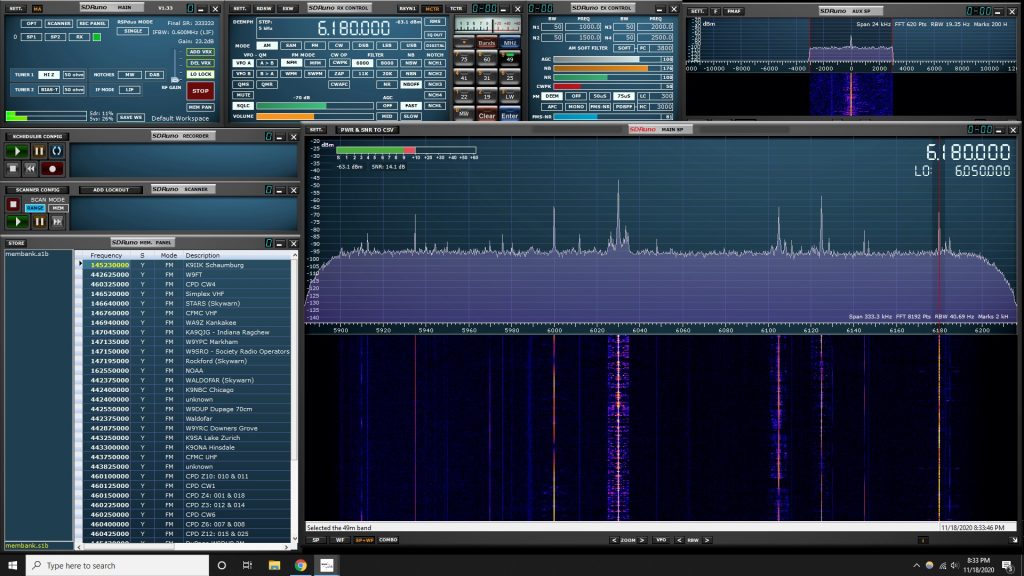This screenshot has height=576, width=1024.
Task: Click the red STOP button in Main
Action: 200,91
